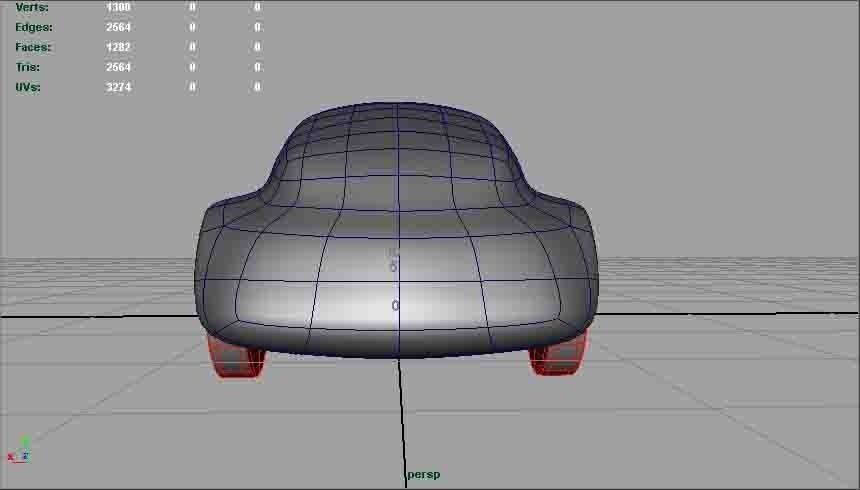Click the 'Faces:' heads-up label
The image size is (860, 490).
click(x=33, y=47)
